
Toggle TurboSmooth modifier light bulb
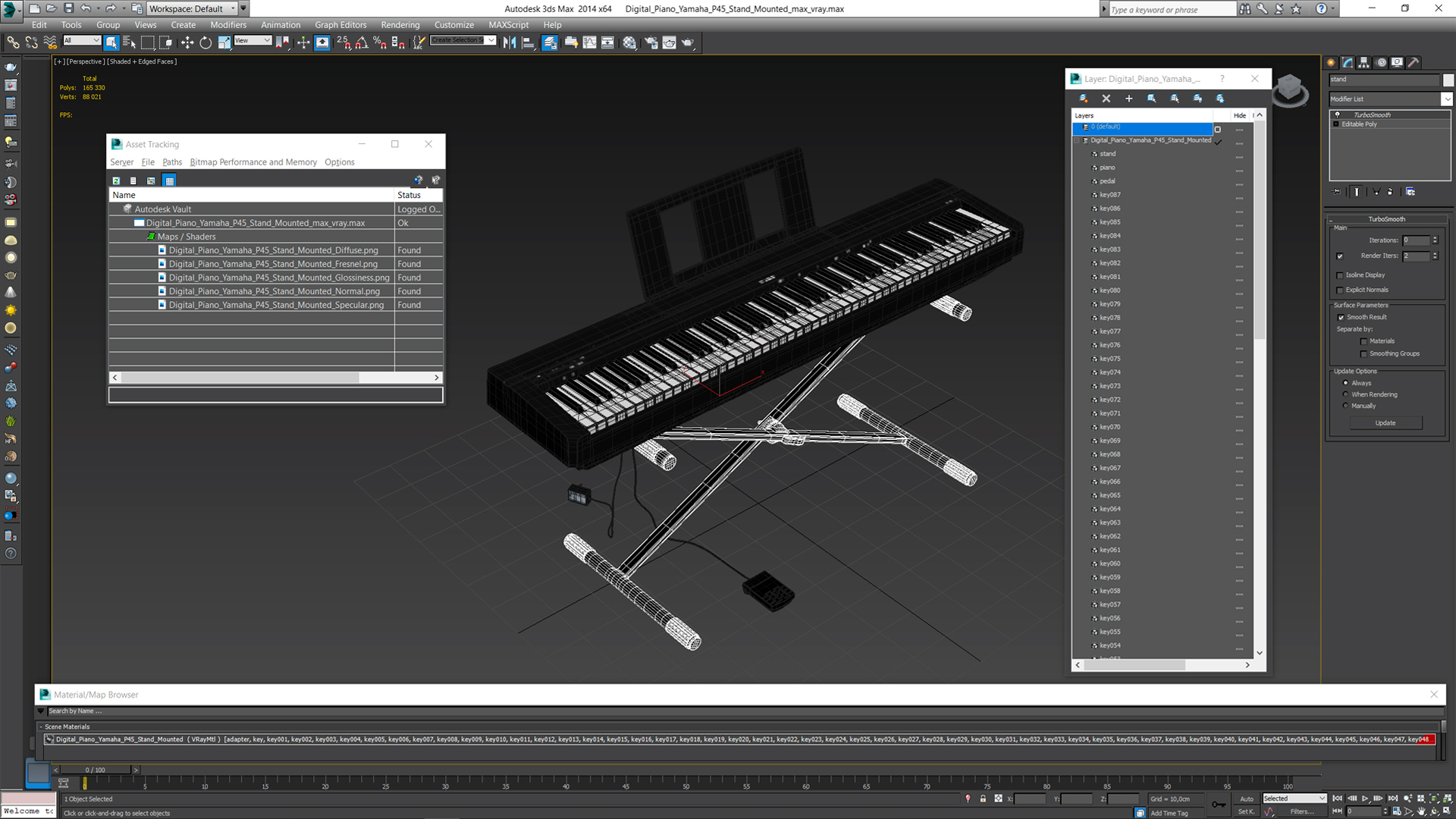click(1338, 115)
